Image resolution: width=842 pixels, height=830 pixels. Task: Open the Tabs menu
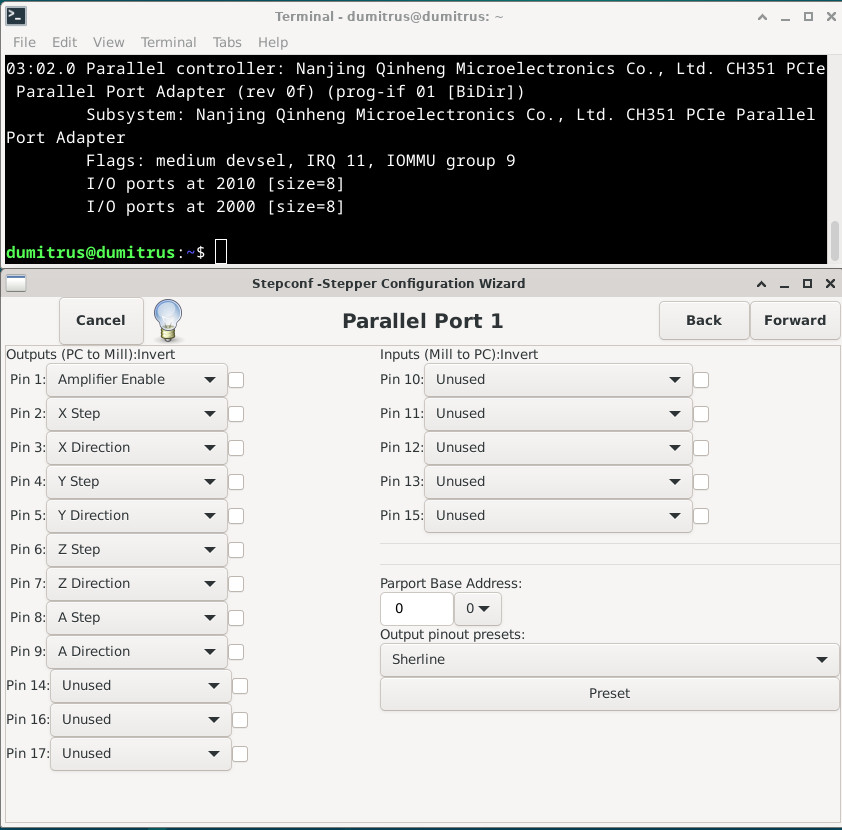[x=227, y=42]
